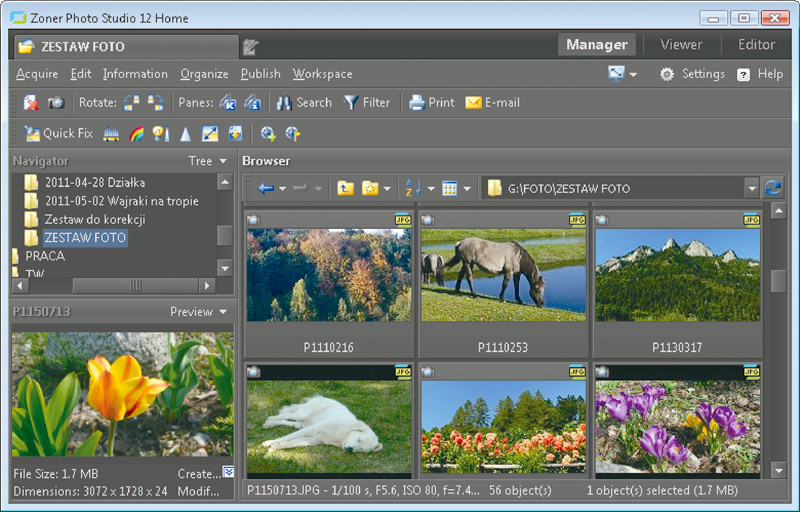800x512 pixels.
Task: Switch to the Viewer tab
Action: click(680, 45)
